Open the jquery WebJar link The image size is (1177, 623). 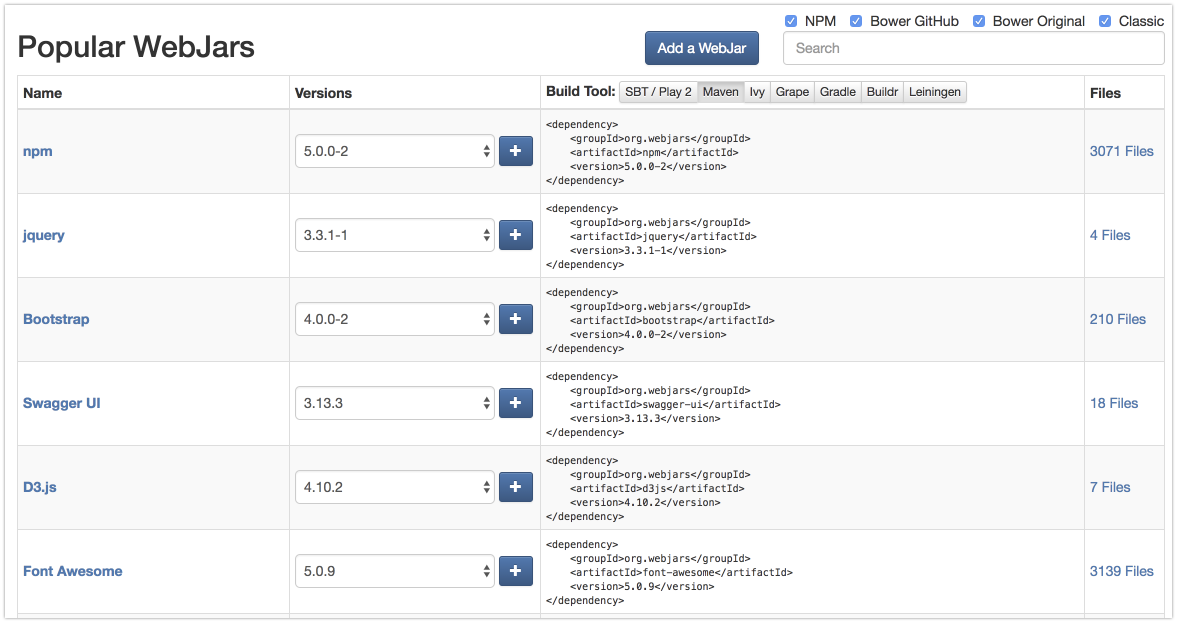[x=44, y=236]
